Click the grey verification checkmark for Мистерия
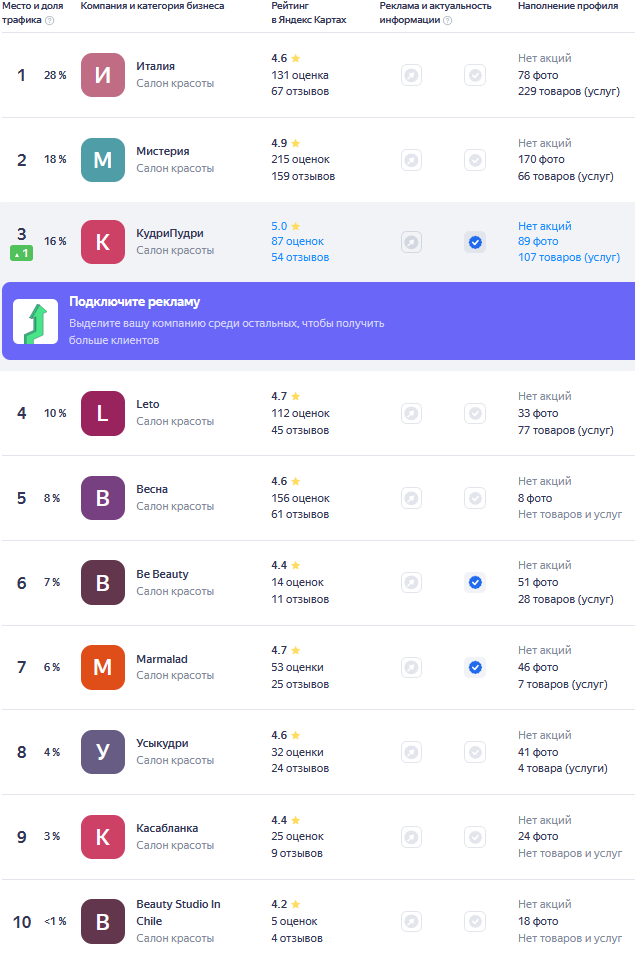Screen dimensions: 635x960 (x=475, y=160)
